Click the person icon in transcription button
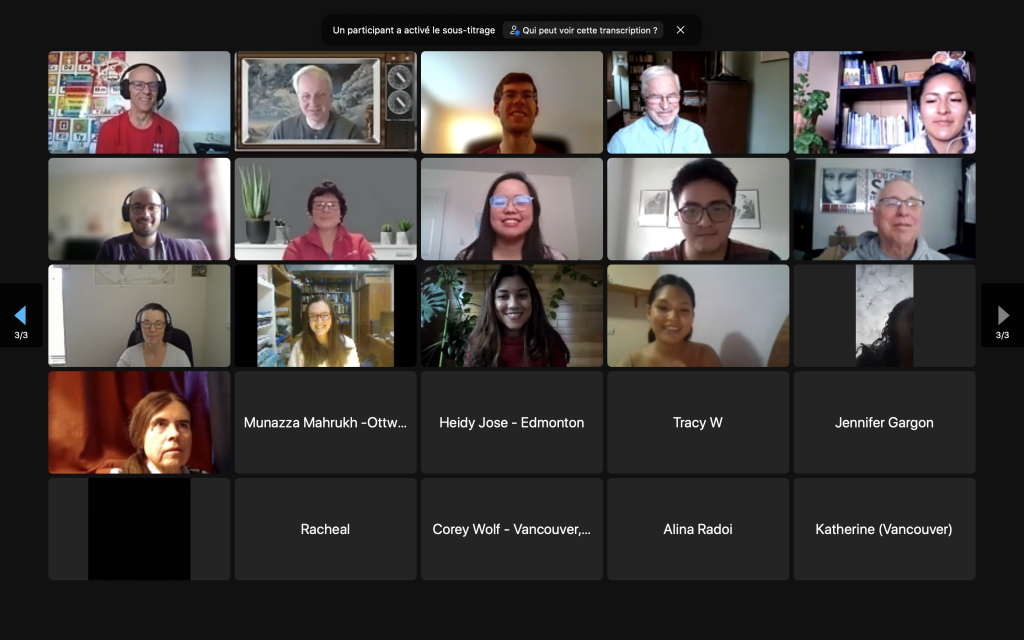 pos(515,30)
